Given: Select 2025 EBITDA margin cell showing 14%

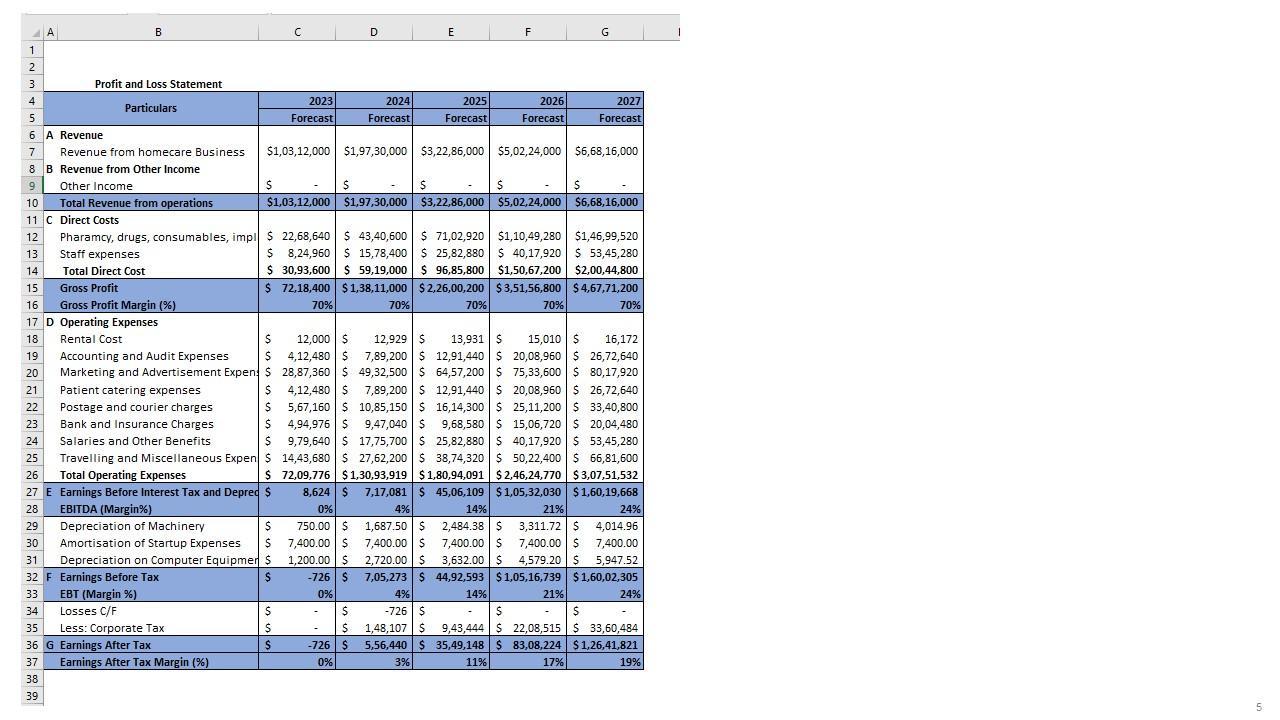Looking at the screenshot, I should (451, 509).
